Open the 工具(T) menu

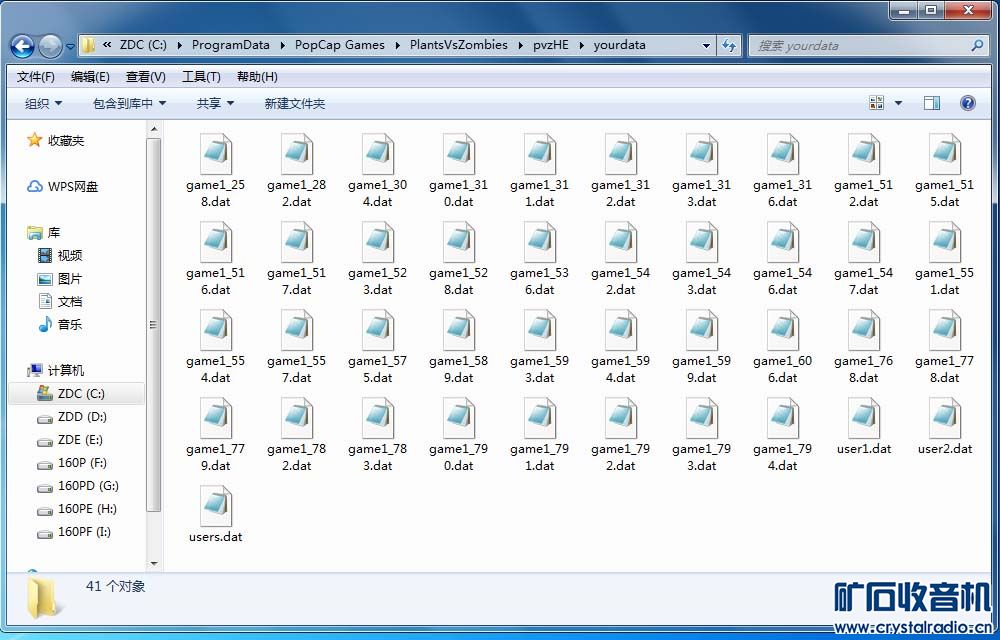[x=201, y=77]
